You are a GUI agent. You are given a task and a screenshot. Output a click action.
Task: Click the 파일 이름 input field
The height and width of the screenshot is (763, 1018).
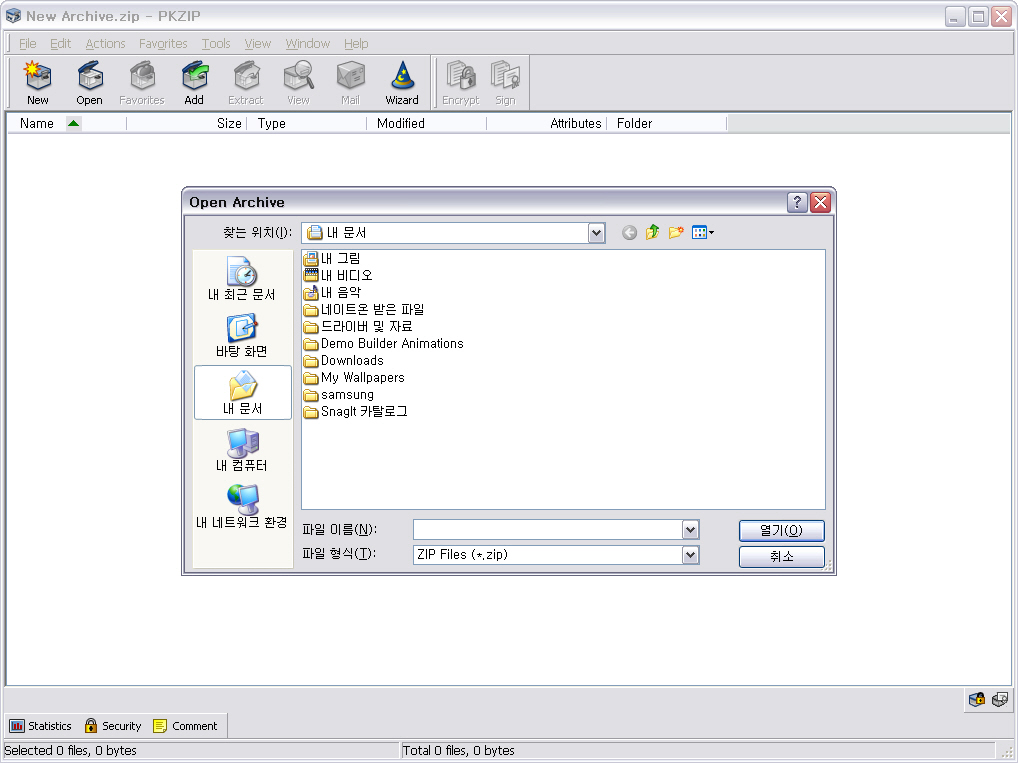point(548,530)
